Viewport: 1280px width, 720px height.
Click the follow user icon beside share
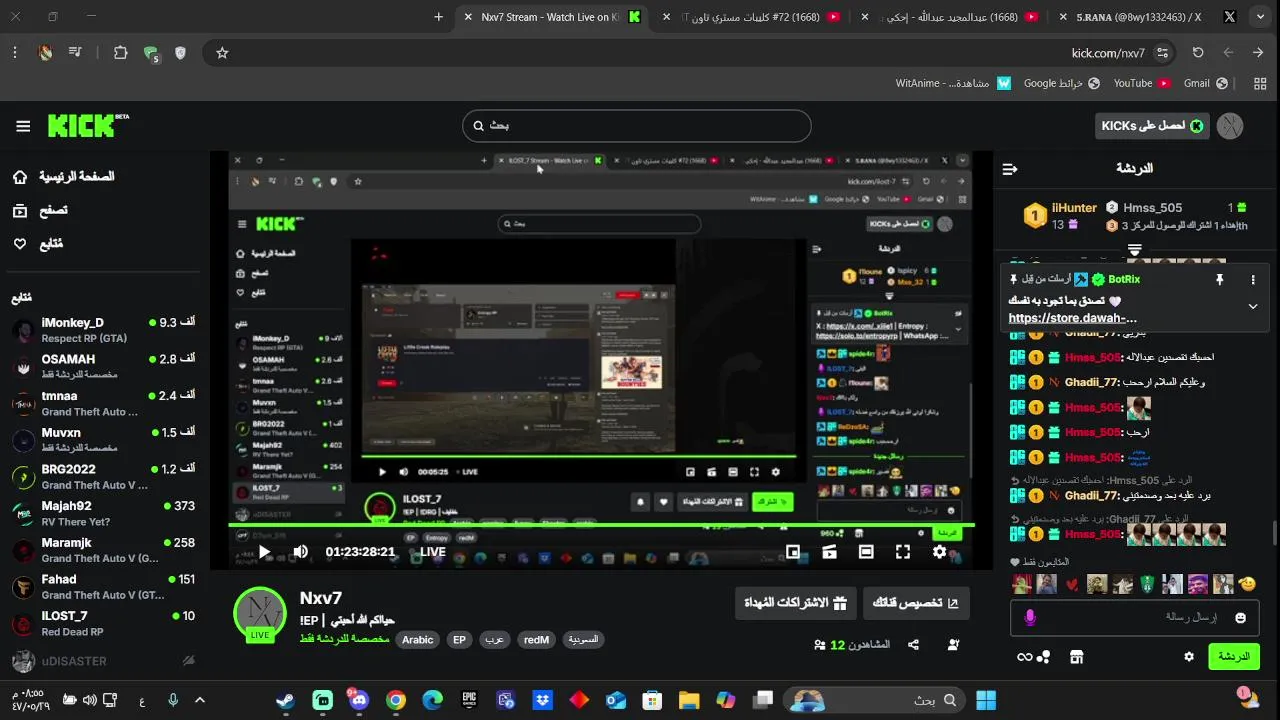pyautogui.click(x=953, y=645)
